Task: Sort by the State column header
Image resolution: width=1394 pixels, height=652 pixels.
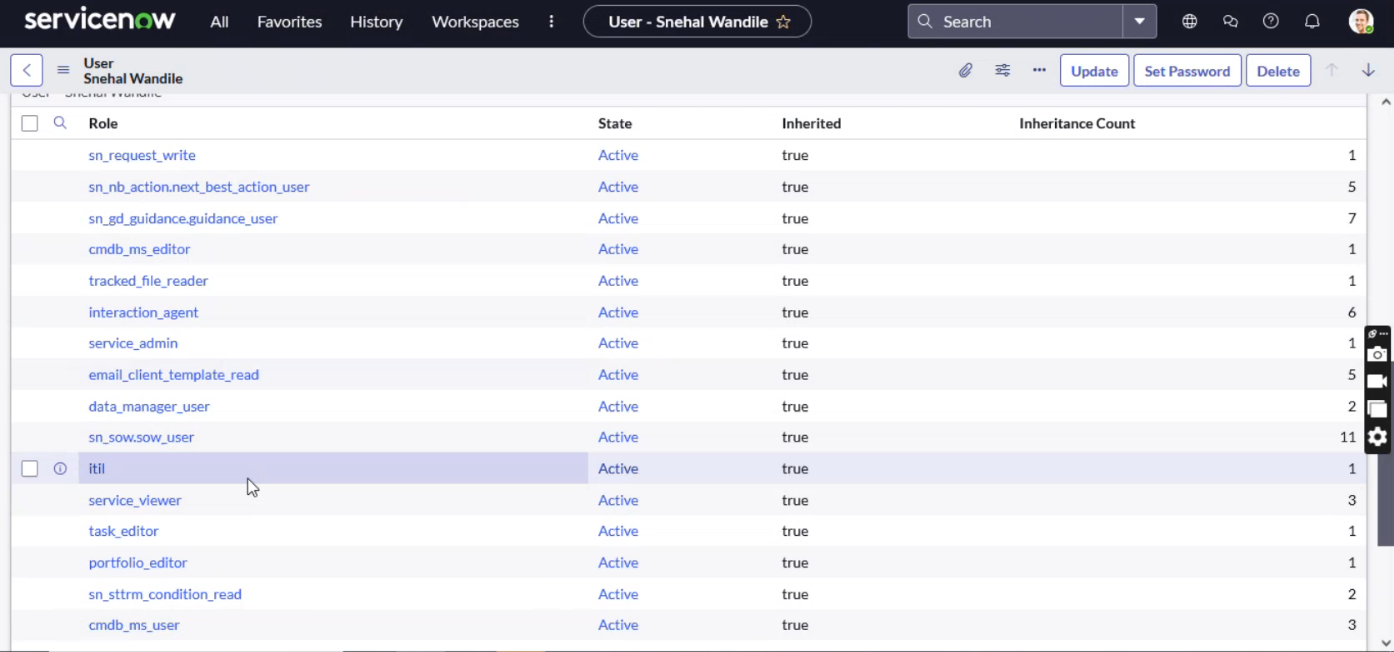Action: coord(615,123)
